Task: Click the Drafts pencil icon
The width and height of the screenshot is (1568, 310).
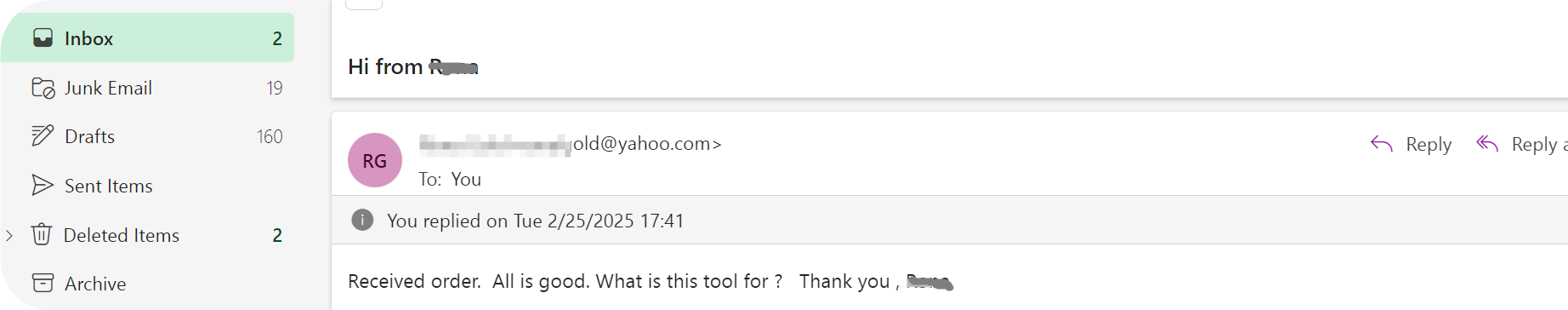Action: coord(43,136)
